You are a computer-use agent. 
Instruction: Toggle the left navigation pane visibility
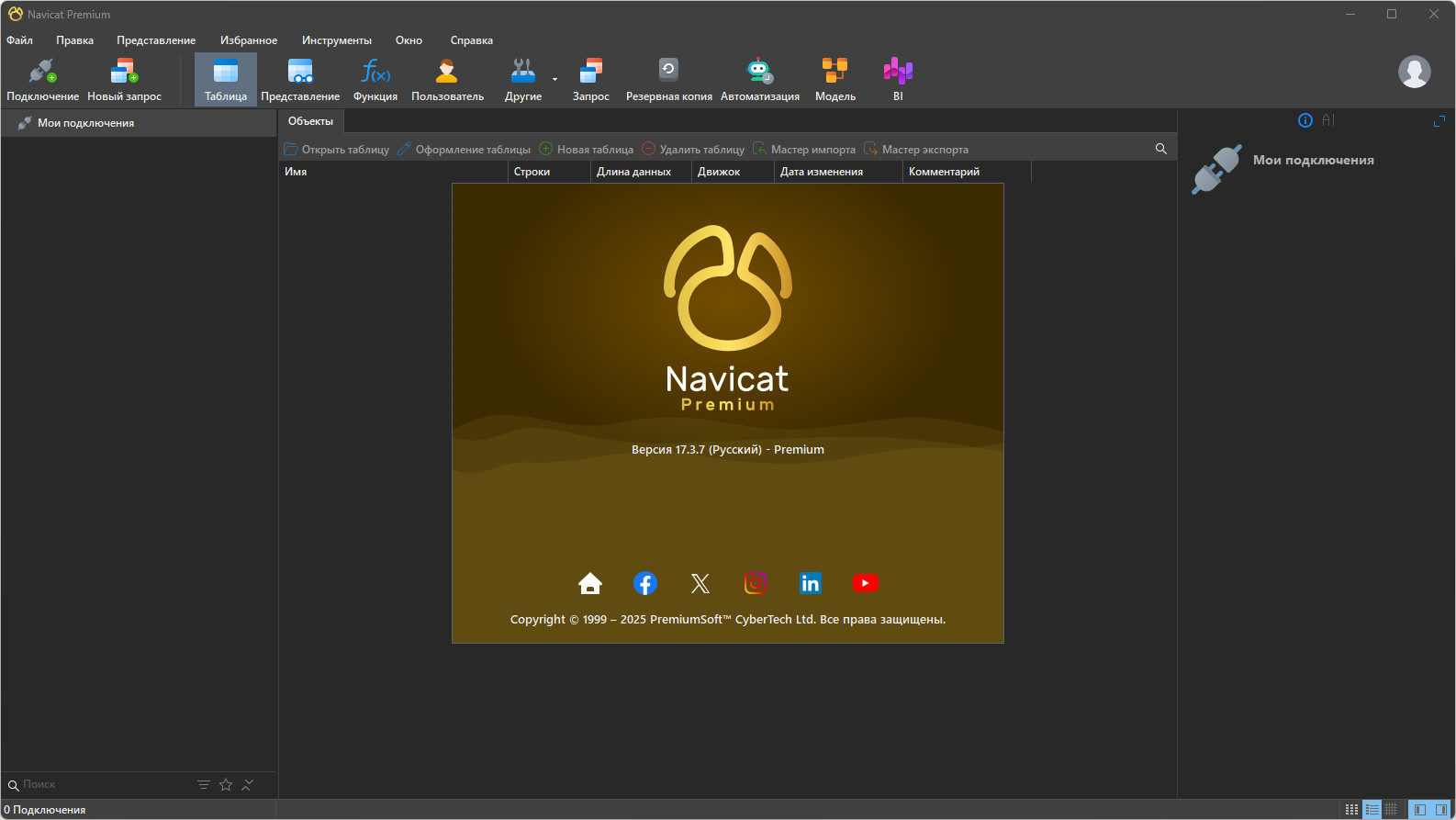1419,809
